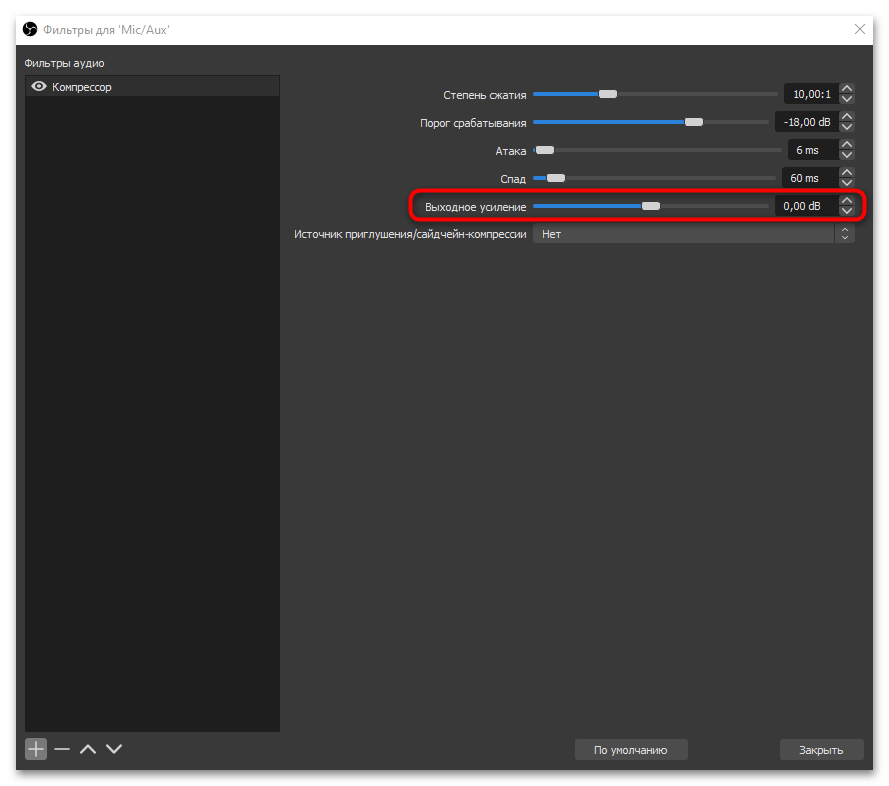Image resolution: width=889 pixels, height=786 pixels.
Task: Click the Порог срабатывания label
Action: [x=473, y=123]
